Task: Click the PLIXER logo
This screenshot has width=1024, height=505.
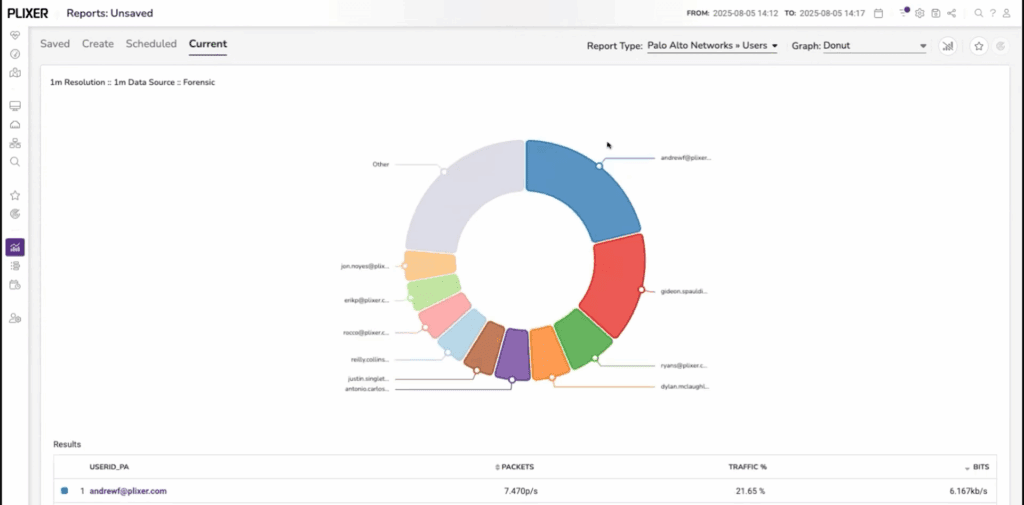Action: pos(27,13)
